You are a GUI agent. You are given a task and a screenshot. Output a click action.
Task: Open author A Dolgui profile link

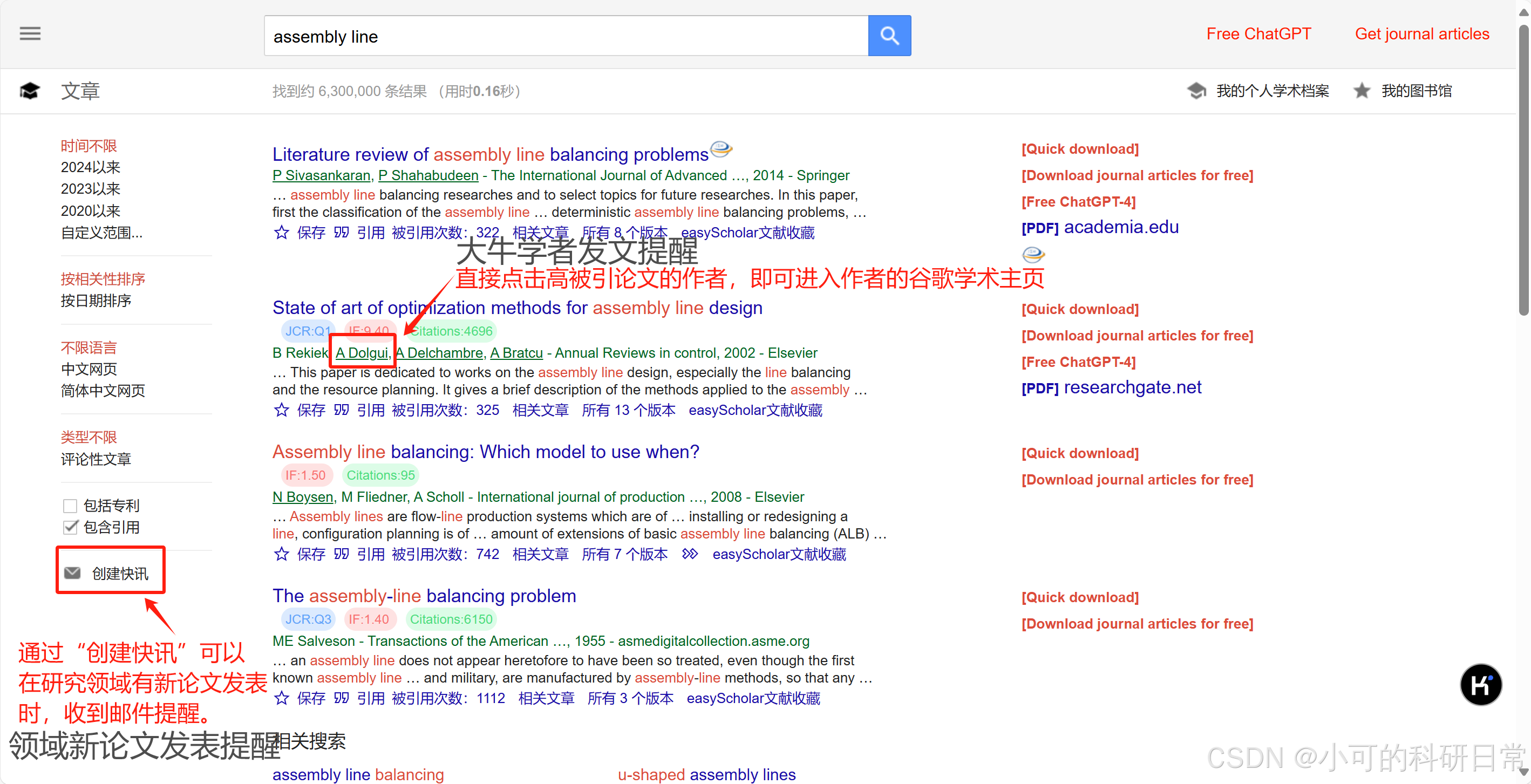tap(362, 353)
